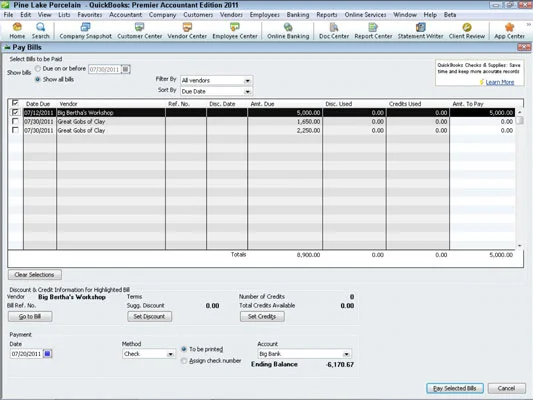Check the Great Gobs of Clay 1,650.00 bill
This screenshot has height=400, width=533.
click(x=15, y=121)
